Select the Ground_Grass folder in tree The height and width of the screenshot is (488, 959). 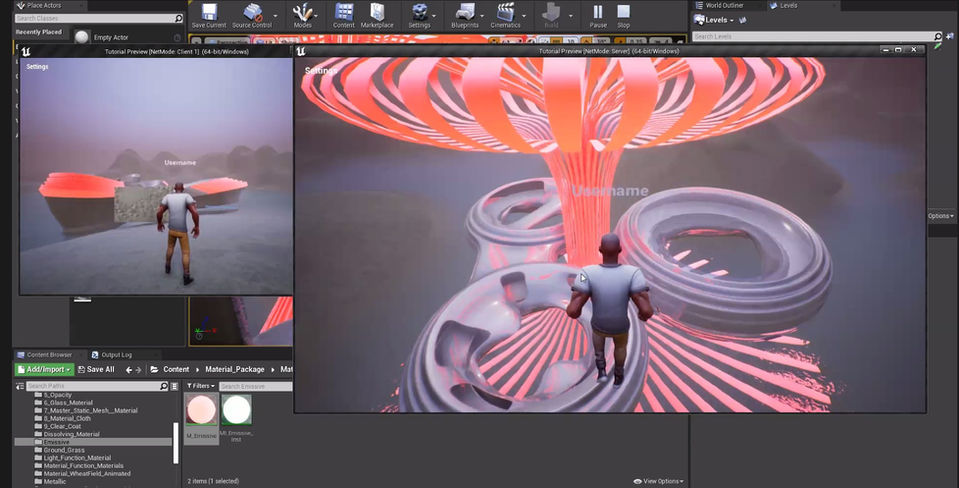(64, 450)
